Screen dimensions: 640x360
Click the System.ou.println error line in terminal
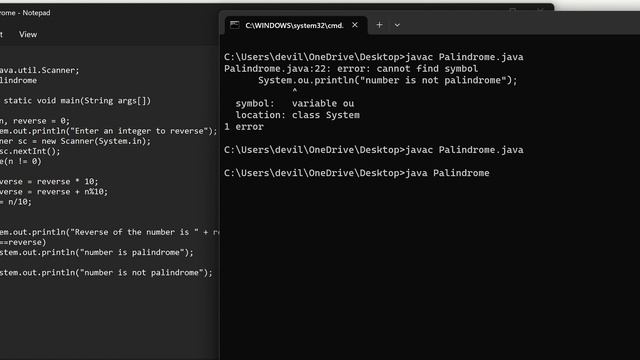coord(387,80)
